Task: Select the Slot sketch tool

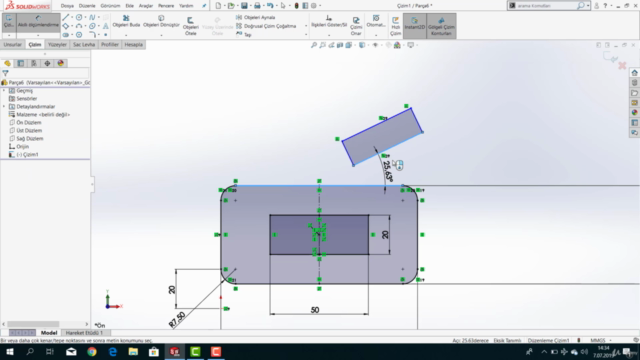Action: tap(66, 35)
